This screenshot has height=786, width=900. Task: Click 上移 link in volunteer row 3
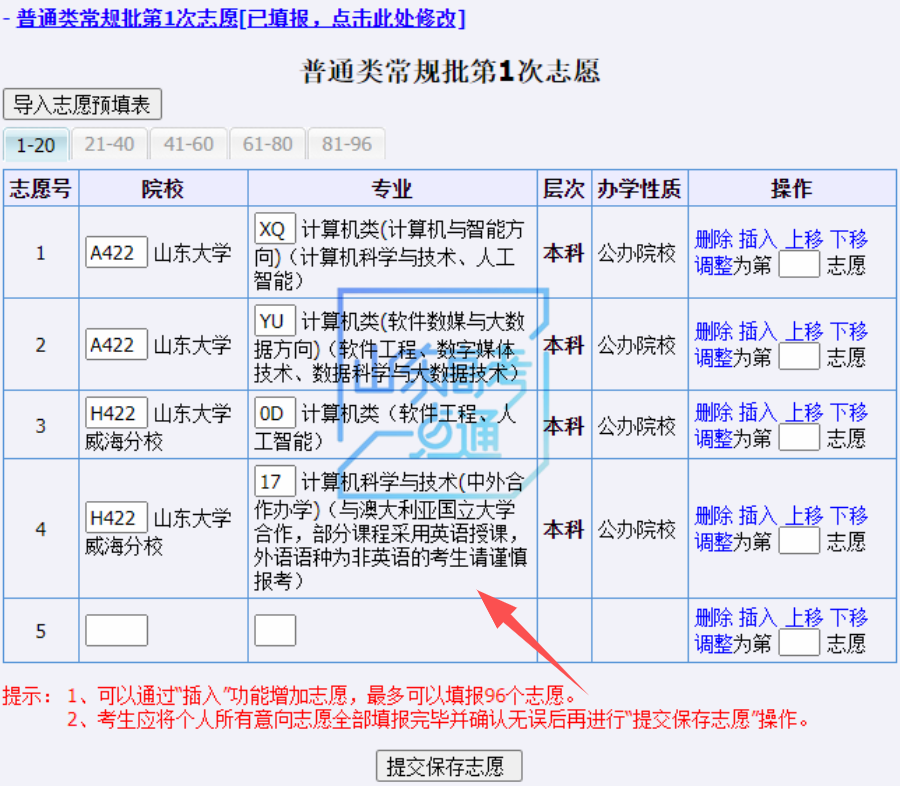pos(803,412)
